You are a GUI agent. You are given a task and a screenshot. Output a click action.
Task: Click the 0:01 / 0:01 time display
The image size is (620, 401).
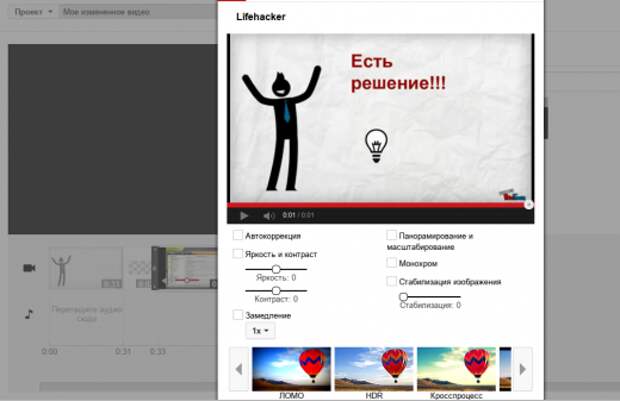298,215
